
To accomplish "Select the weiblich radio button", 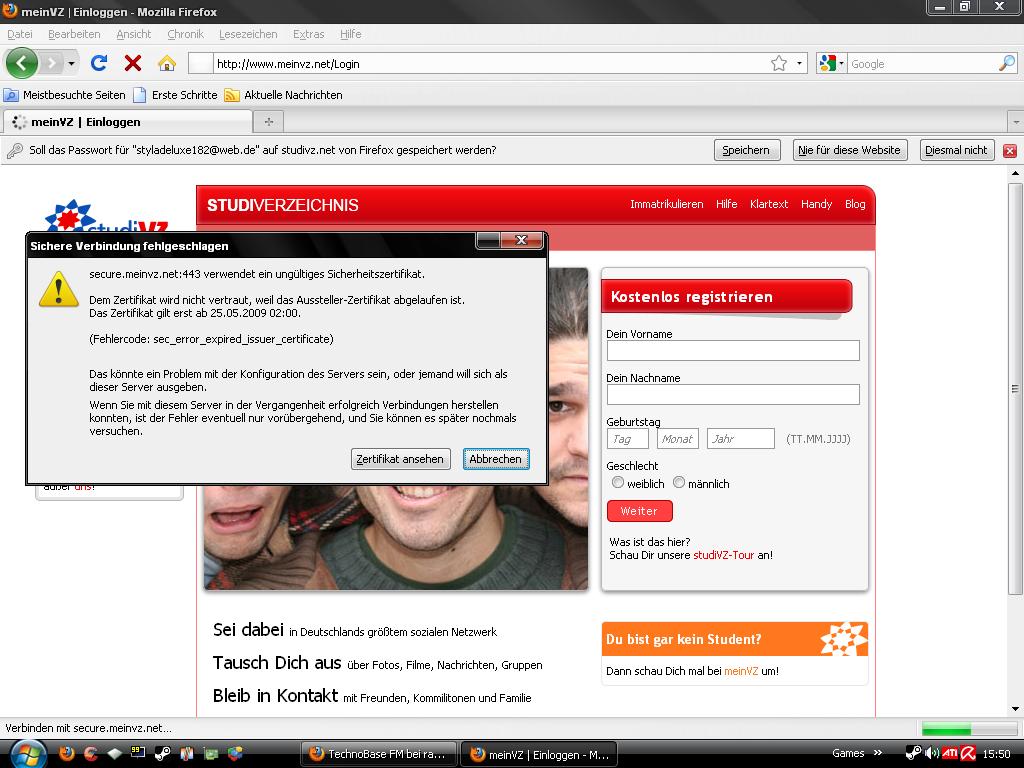I will tap(618, 483).
